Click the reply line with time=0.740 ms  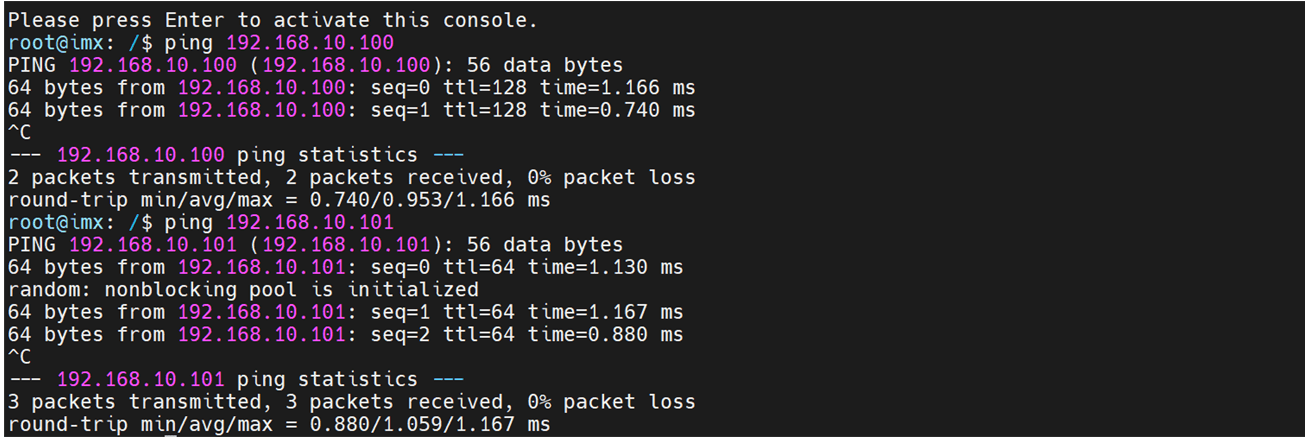tap(351, 110)
